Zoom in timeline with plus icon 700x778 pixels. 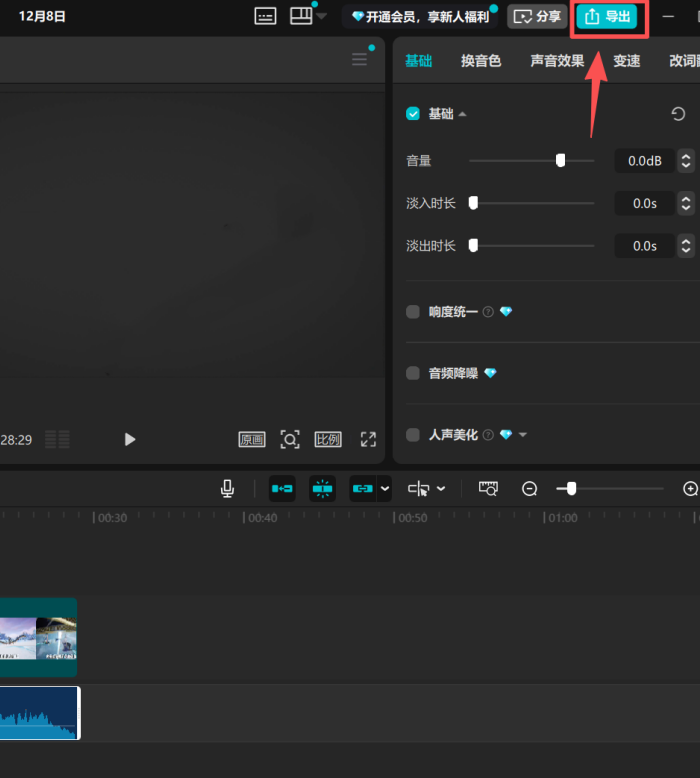(x=691, y=489)
